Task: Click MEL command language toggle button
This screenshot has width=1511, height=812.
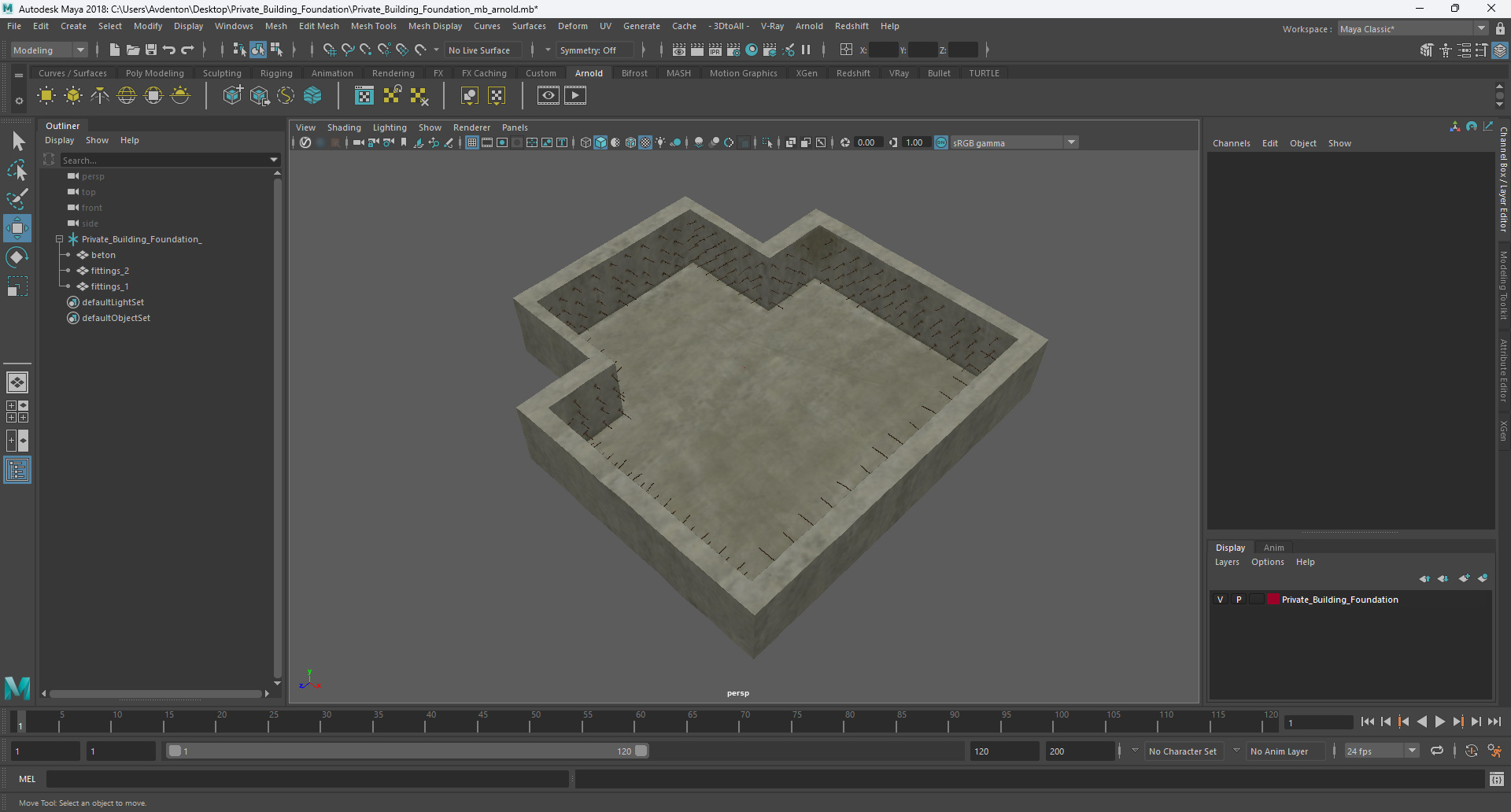Action: 28,779
